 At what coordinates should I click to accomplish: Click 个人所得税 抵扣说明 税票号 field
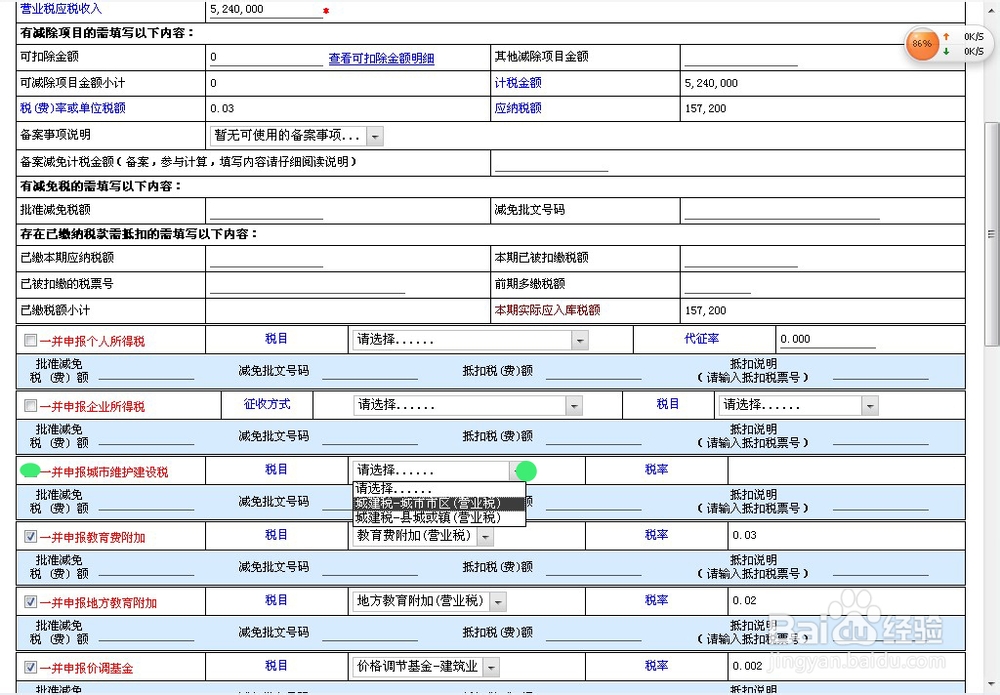881,373
